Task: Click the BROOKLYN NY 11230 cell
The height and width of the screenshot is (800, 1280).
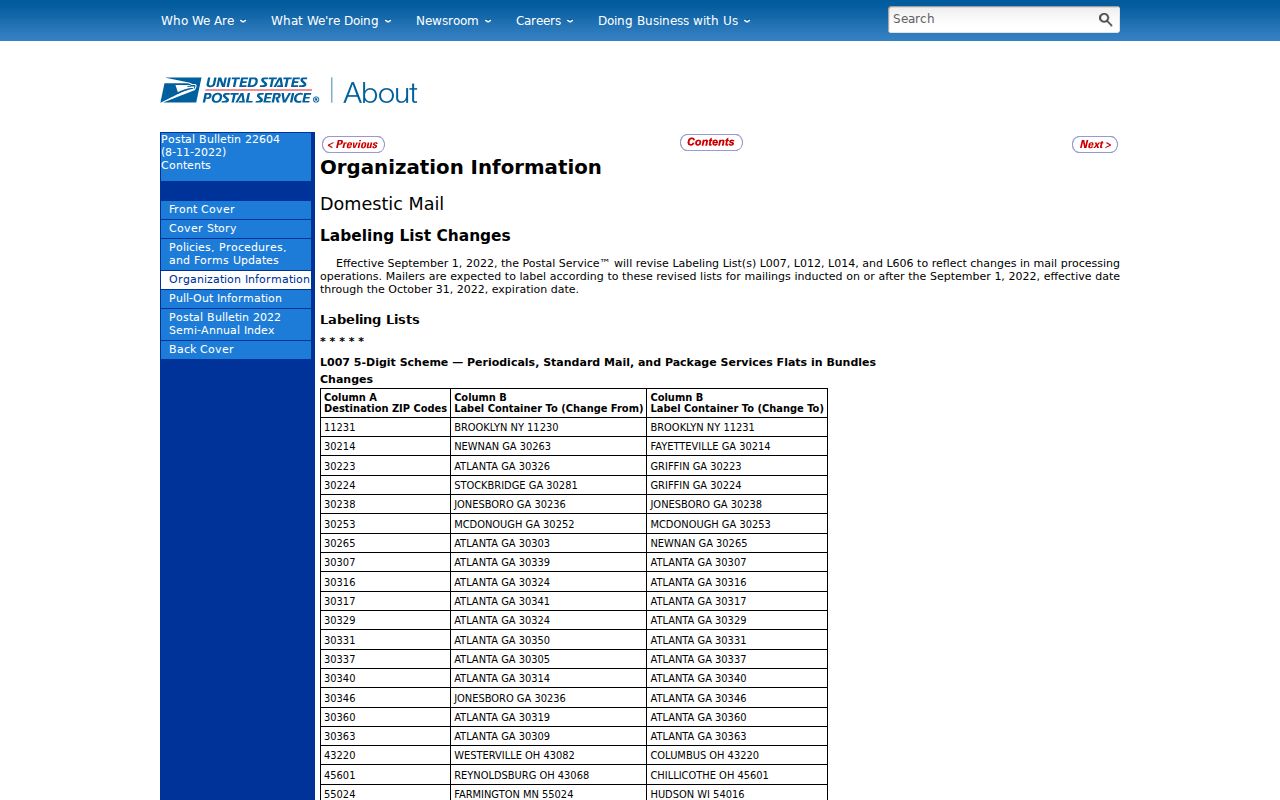Action: tap(548, 427)
